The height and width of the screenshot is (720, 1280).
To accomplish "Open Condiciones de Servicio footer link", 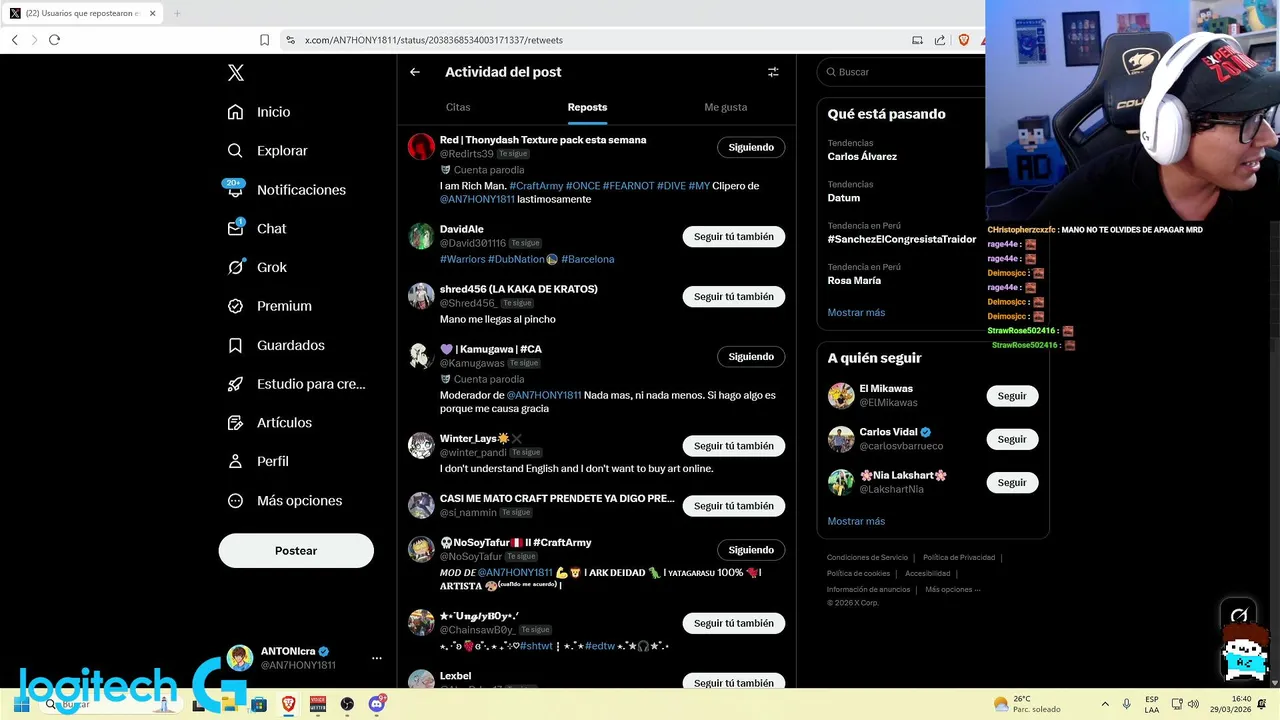I will pos(867,557).
